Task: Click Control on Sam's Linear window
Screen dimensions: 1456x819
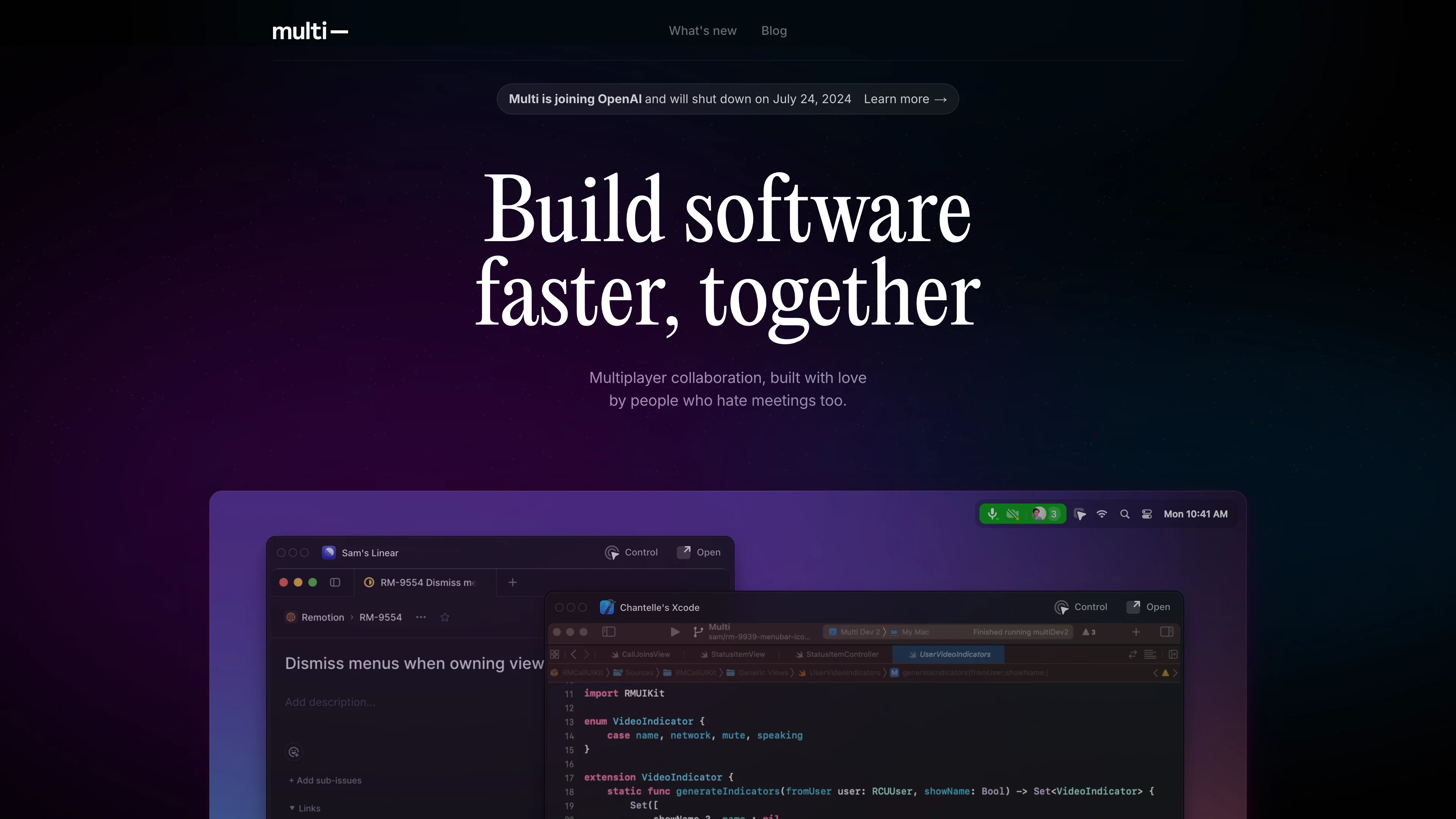Action: pos(631,552)
